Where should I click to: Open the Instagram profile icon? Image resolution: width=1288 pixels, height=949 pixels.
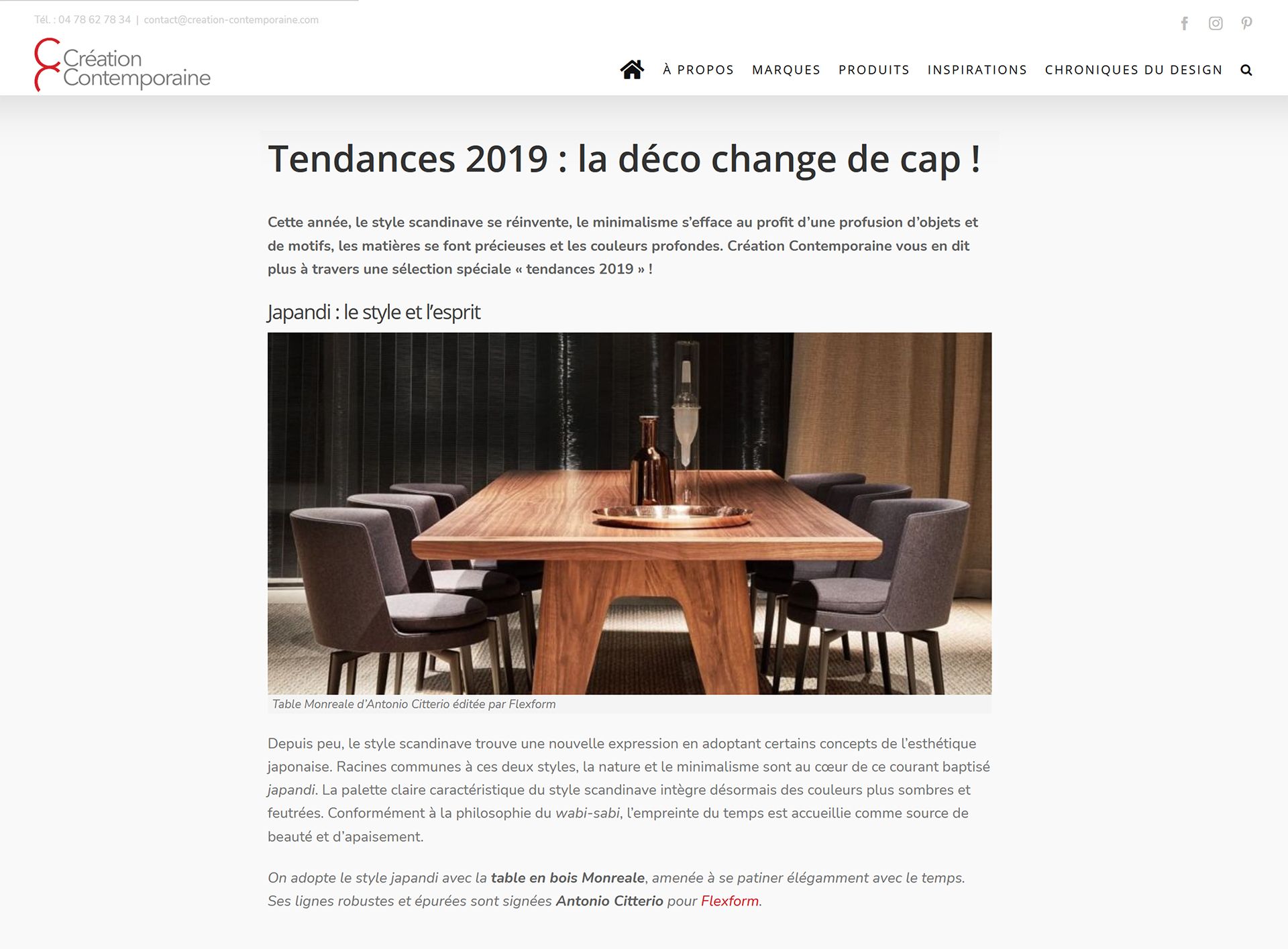pyautogui.click(x=1216, y=23)
